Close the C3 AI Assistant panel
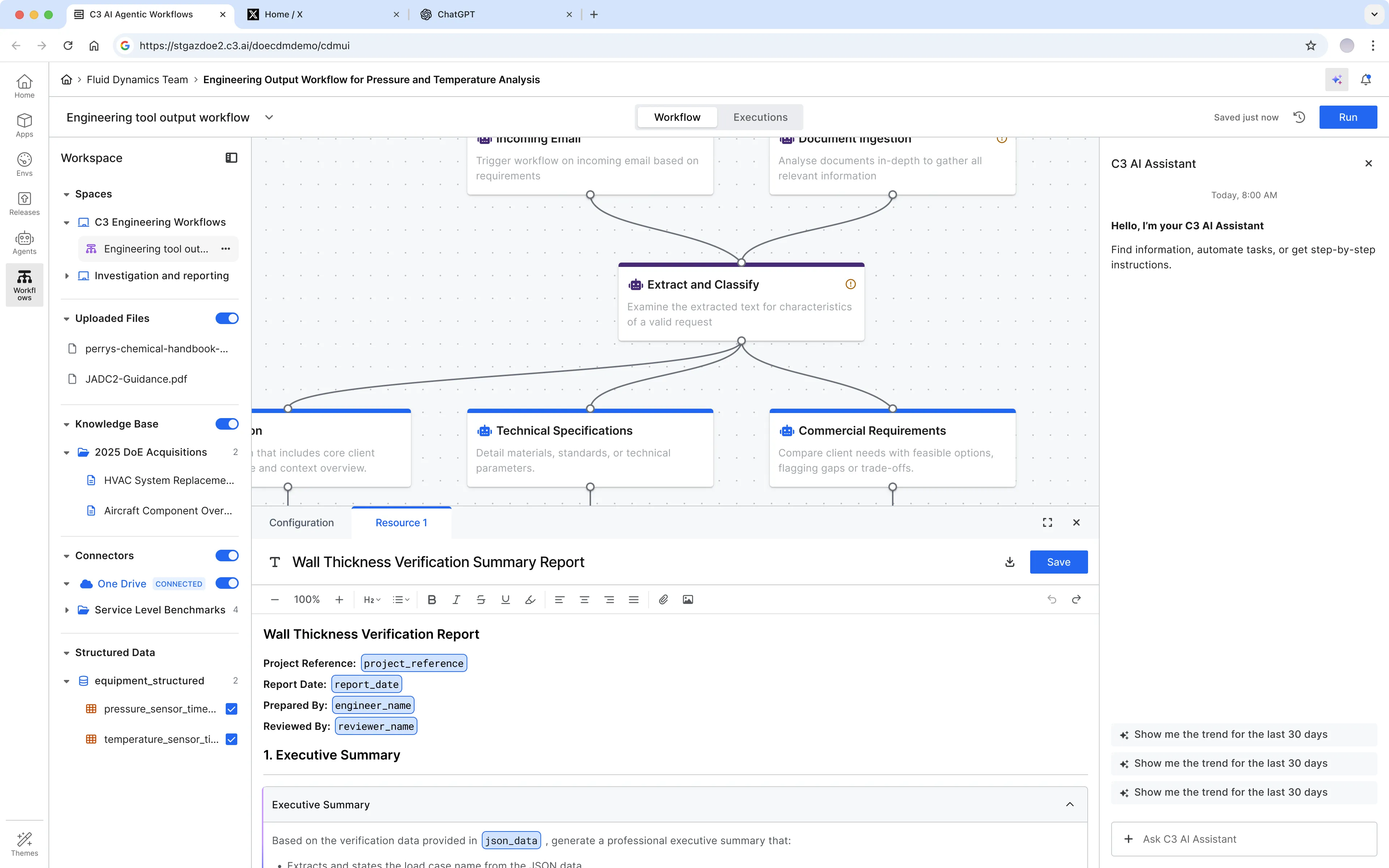Image resolution: width=1389 pixels, height=868 pixels. pyautogui.click(x=1368, y=163)
